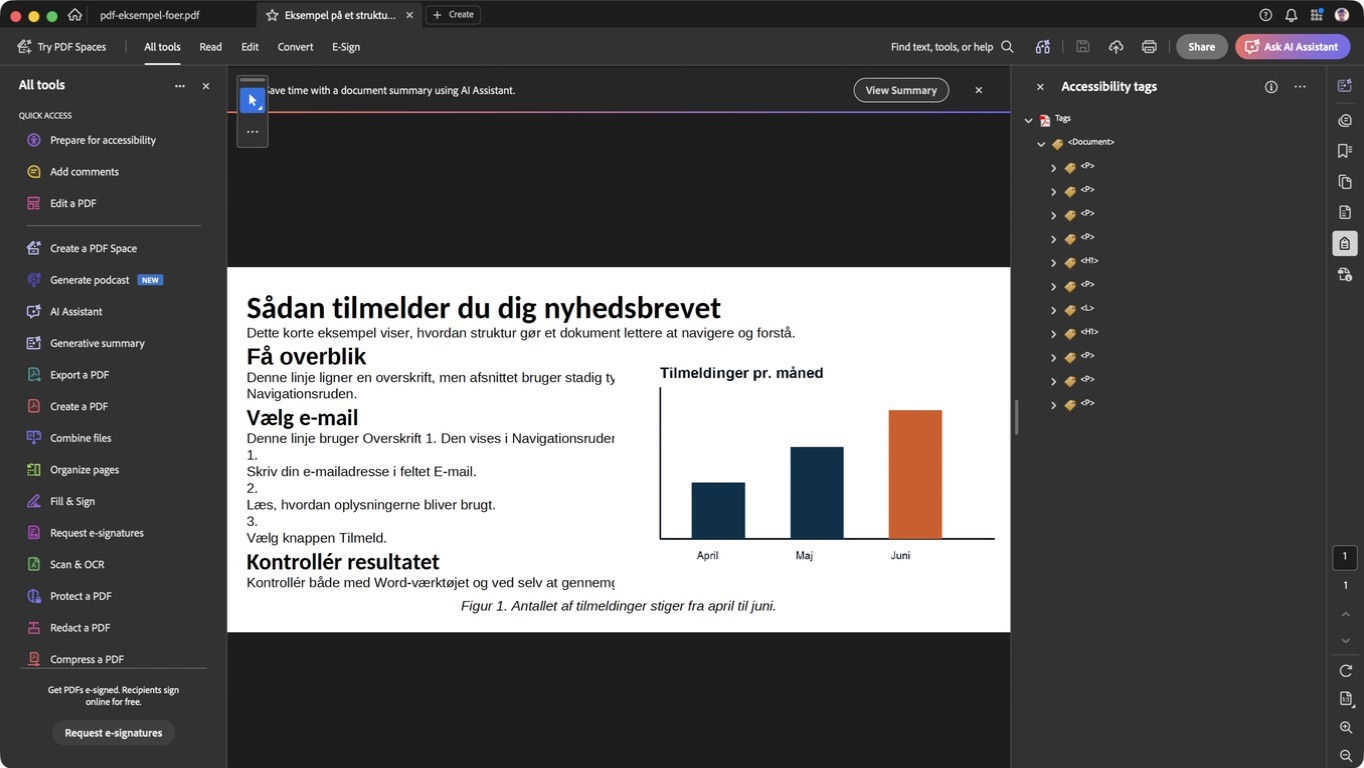This screenshot has width=1364, height=768.
Task: Click Ask AI Assistant button
Action: tap(1292, 47)
